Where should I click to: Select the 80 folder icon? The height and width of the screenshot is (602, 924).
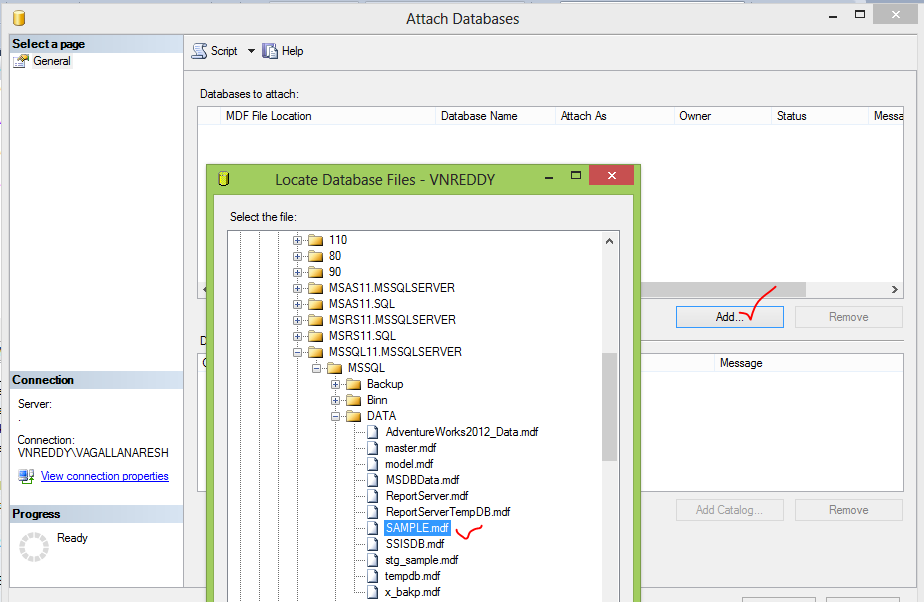[x=316, y=256]
